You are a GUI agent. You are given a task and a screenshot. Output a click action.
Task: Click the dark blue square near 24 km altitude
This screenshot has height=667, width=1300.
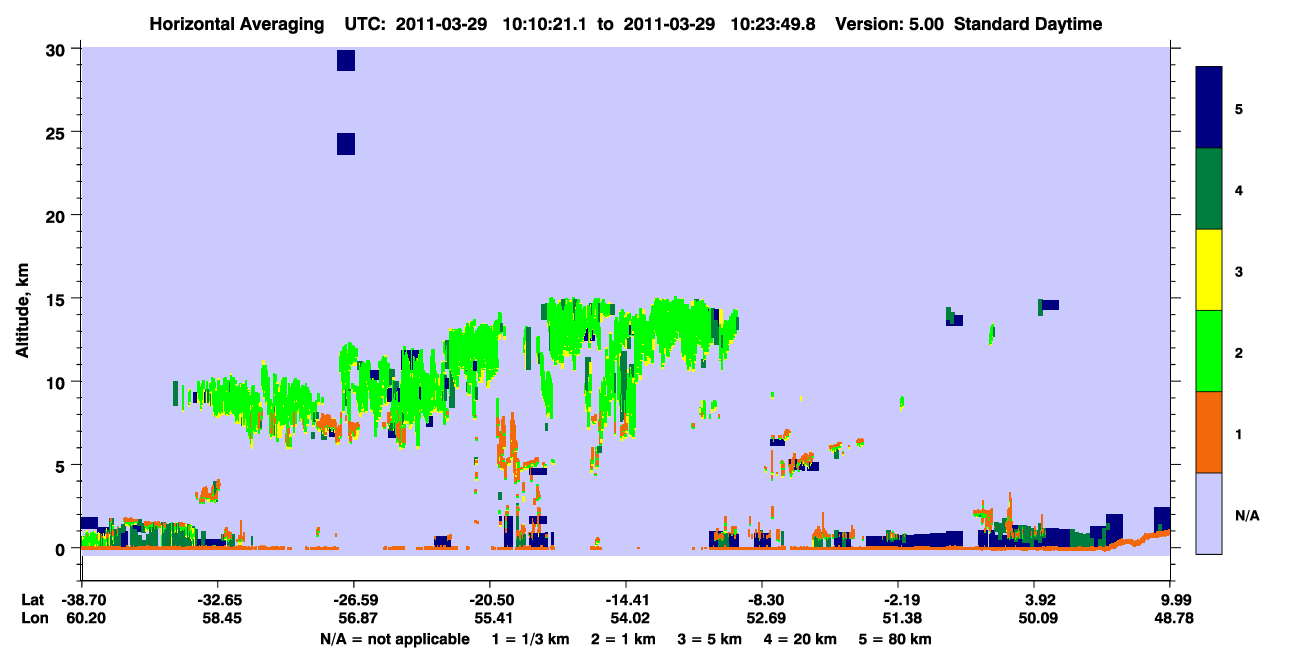point(346,144)
